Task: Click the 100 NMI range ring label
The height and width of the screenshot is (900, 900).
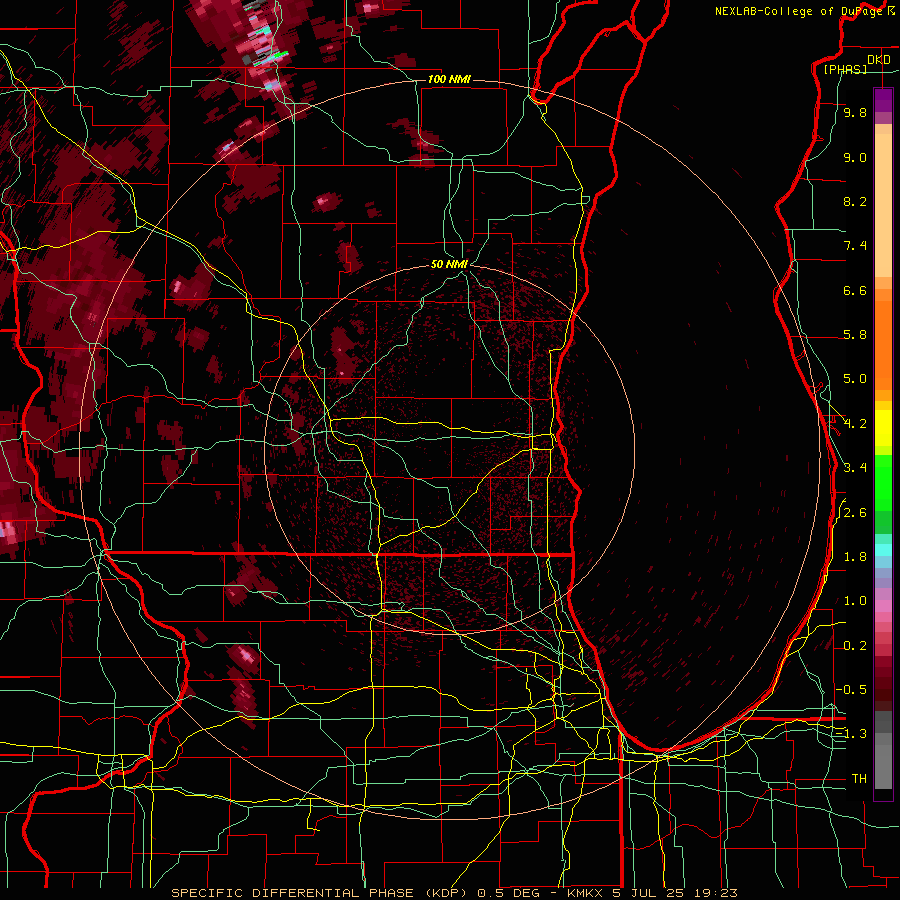Action: tap(449, 79)
